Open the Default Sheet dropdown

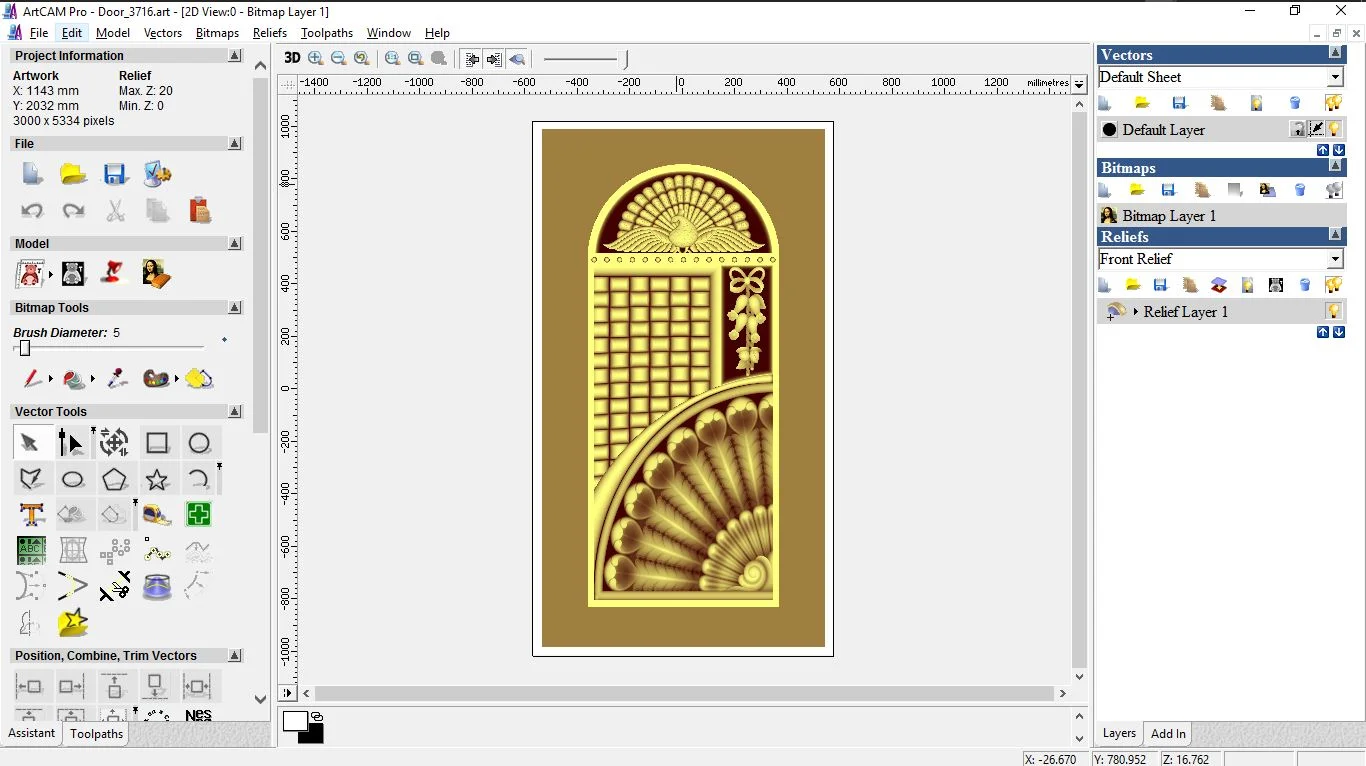tap(1335, 77)
